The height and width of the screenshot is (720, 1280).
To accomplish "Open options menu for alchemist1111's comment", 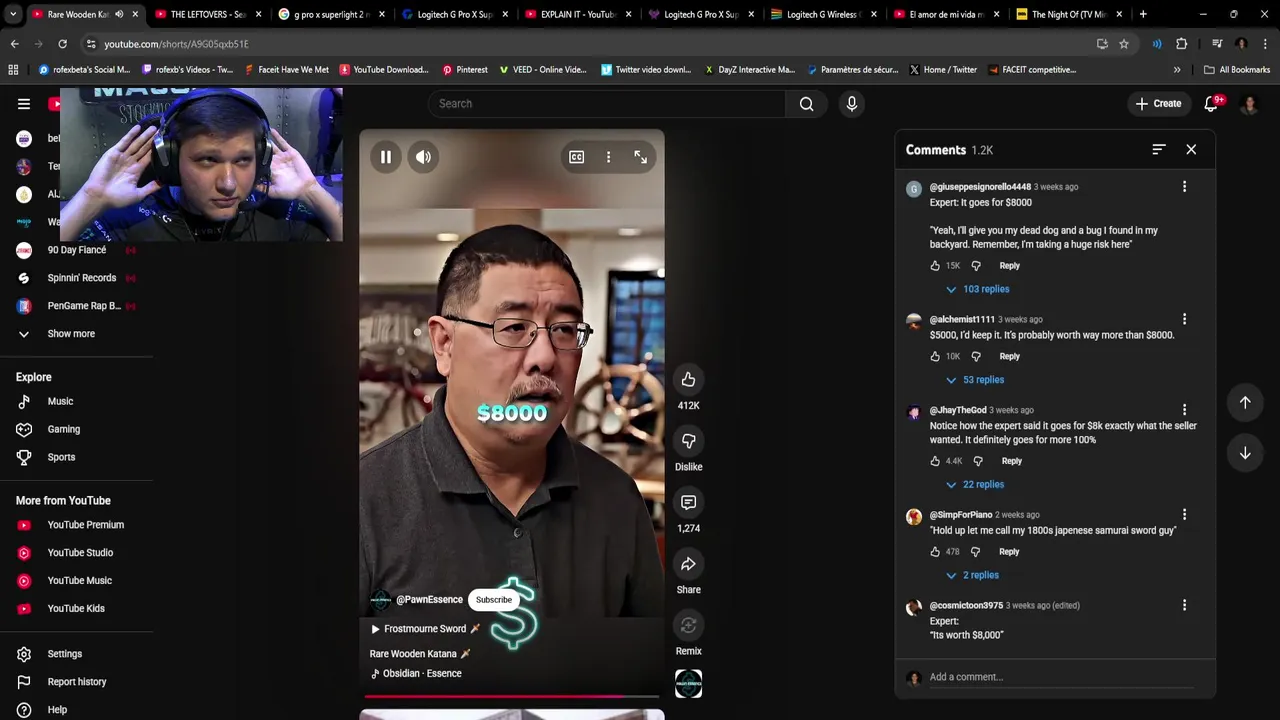I will point(1184,320).
